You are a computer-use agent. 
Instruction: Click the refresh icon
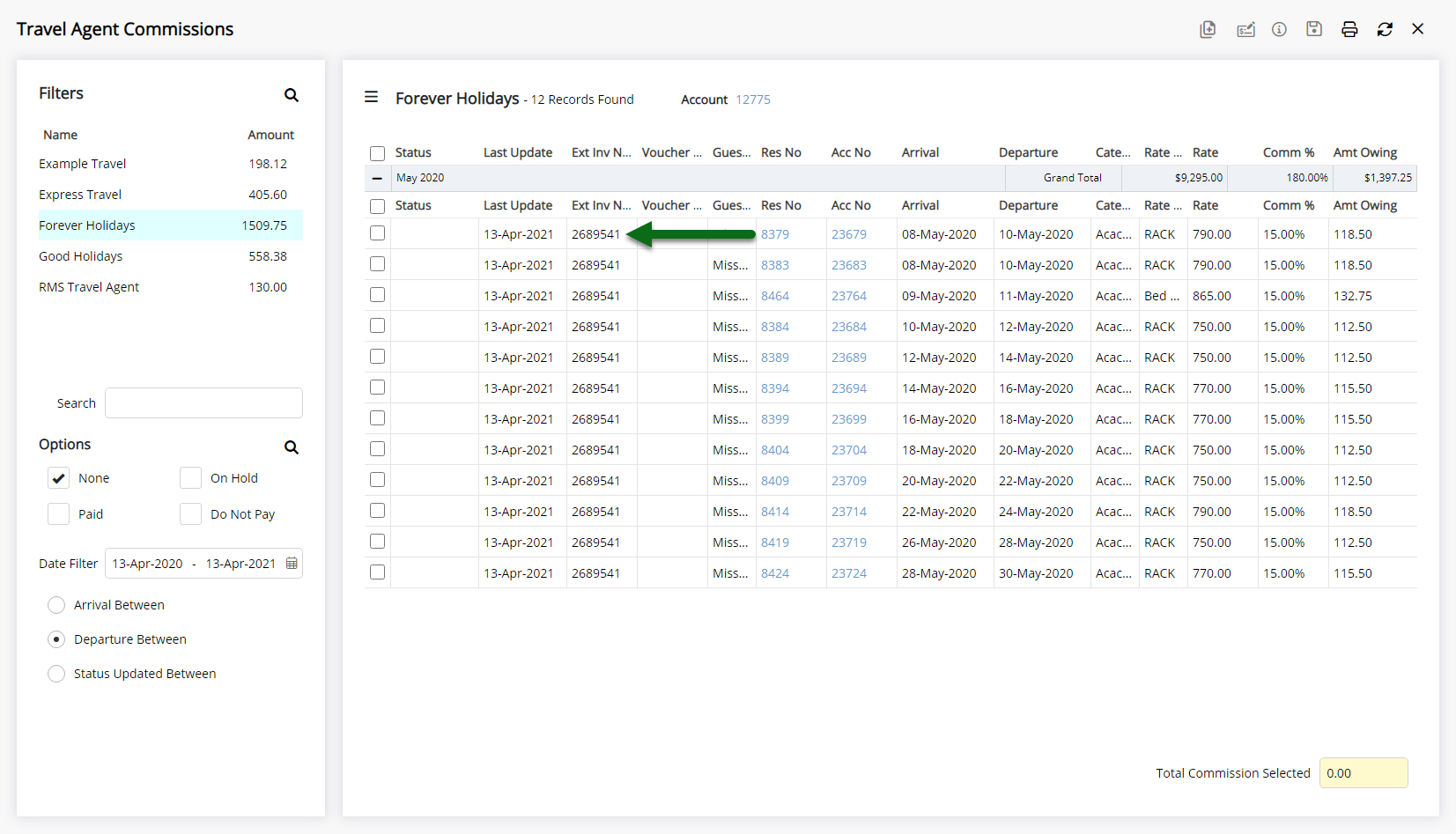tap(1385, 29)
